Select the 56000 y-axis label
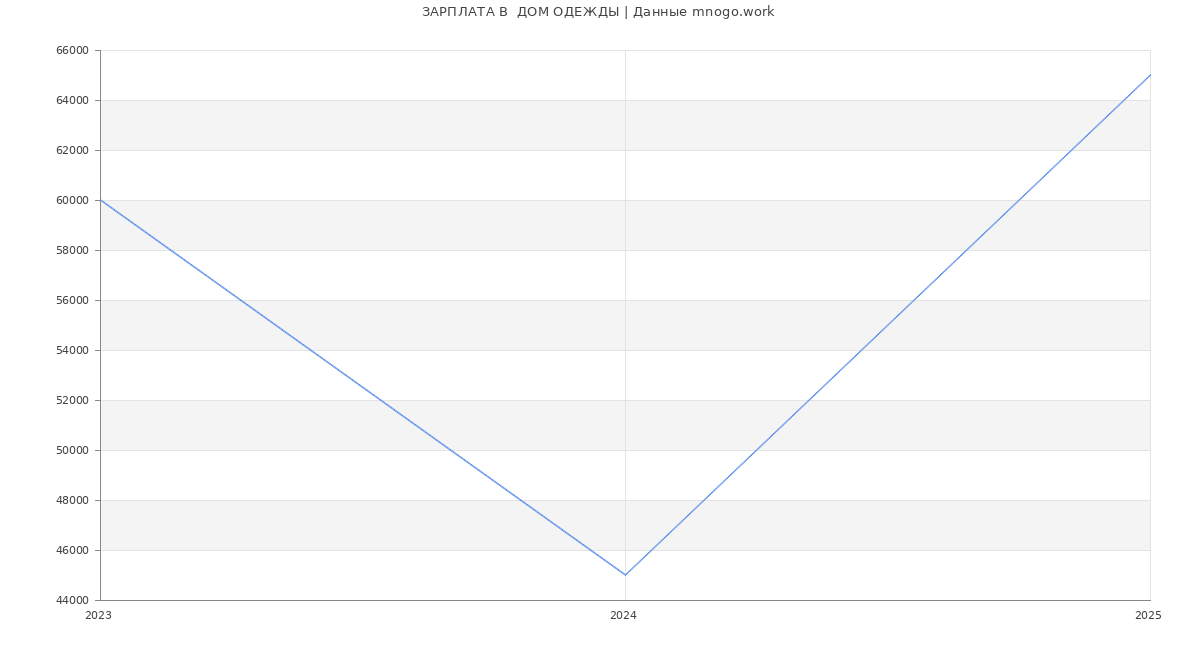This screenshot has height=650, width=1200. pos(72,300)
